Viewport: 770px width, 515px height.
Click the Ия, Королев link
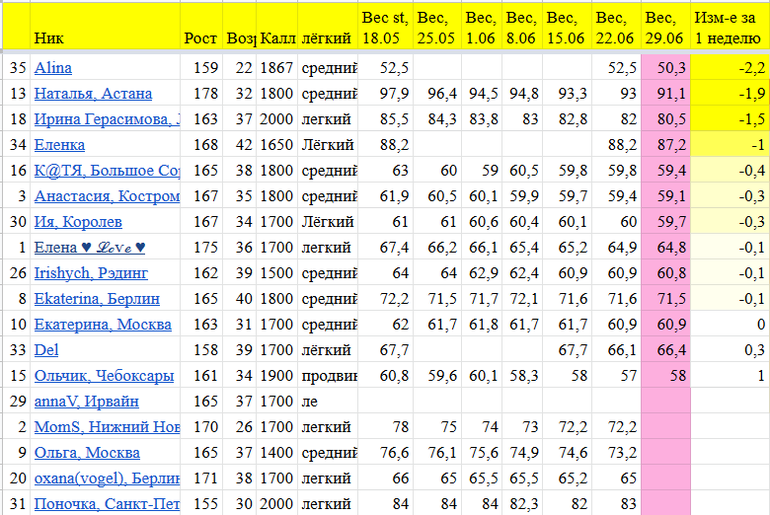[x=78, y=222]
